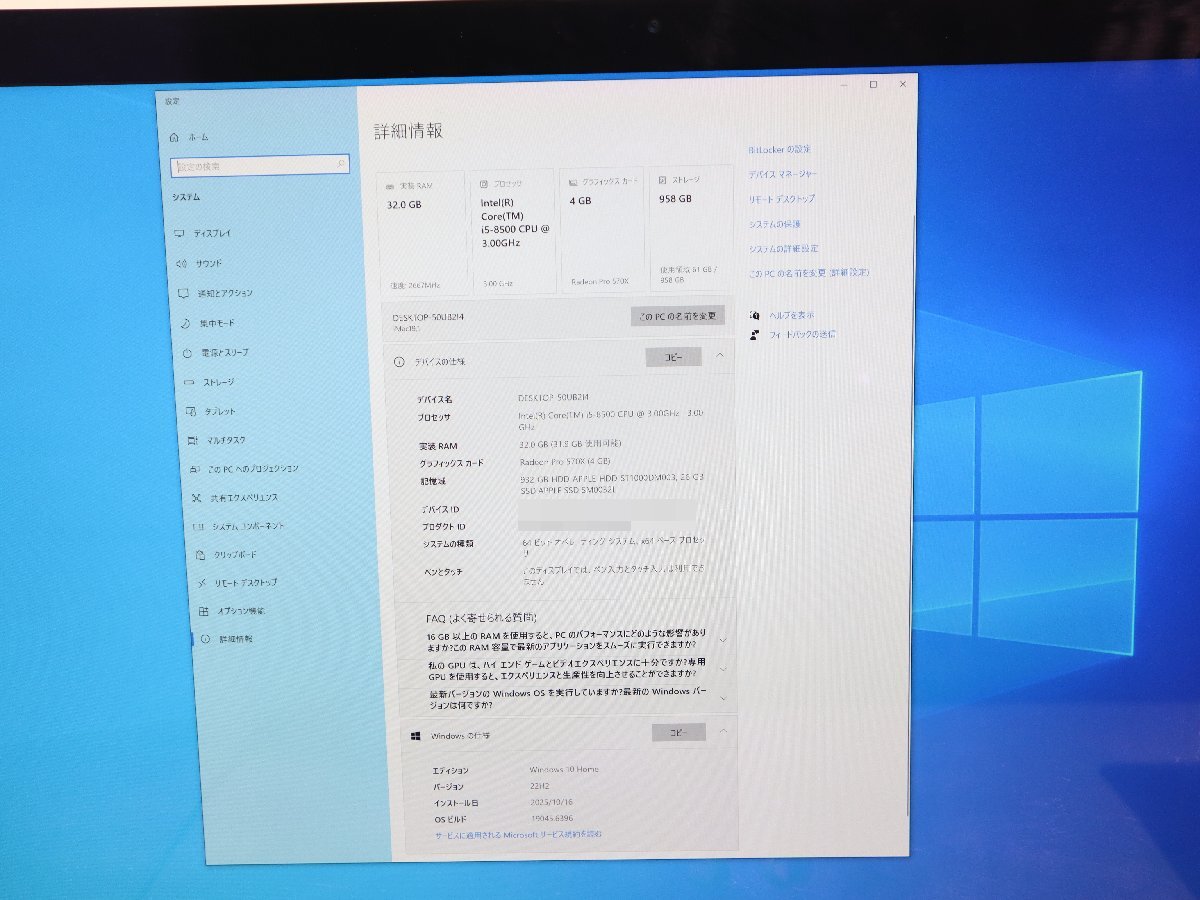The height and width of the screenshot is (900, 1200).
Task: Click the Clipboard (クリップボード) sidebar icon
Action: click(200, 555)
